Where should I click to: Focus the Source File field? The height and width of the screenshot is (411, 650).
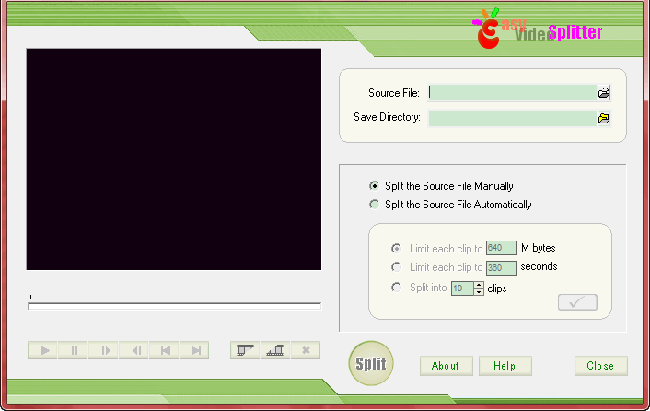tap(512, 92)
